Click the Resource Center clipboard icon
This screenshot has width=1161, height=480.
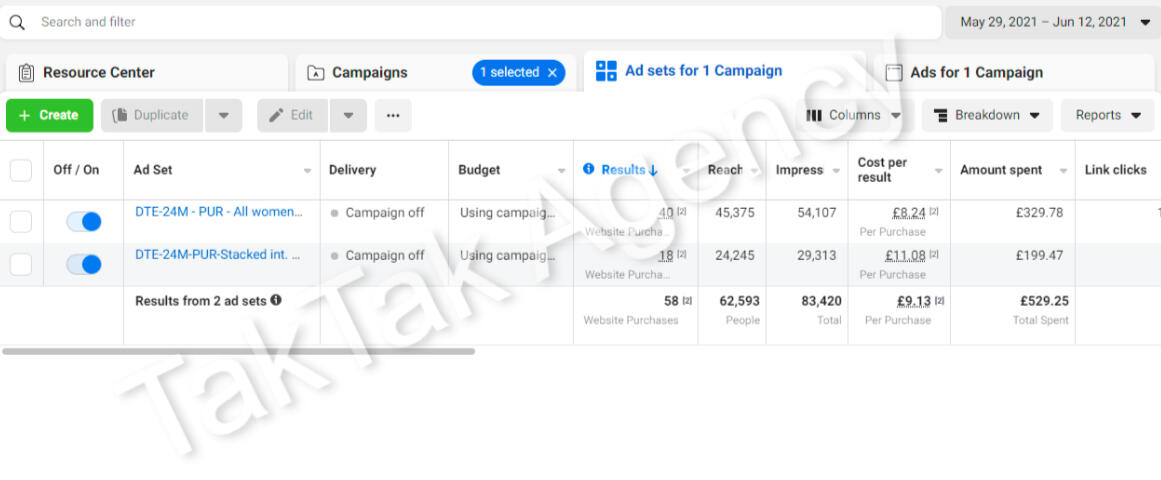pos(27,73)
